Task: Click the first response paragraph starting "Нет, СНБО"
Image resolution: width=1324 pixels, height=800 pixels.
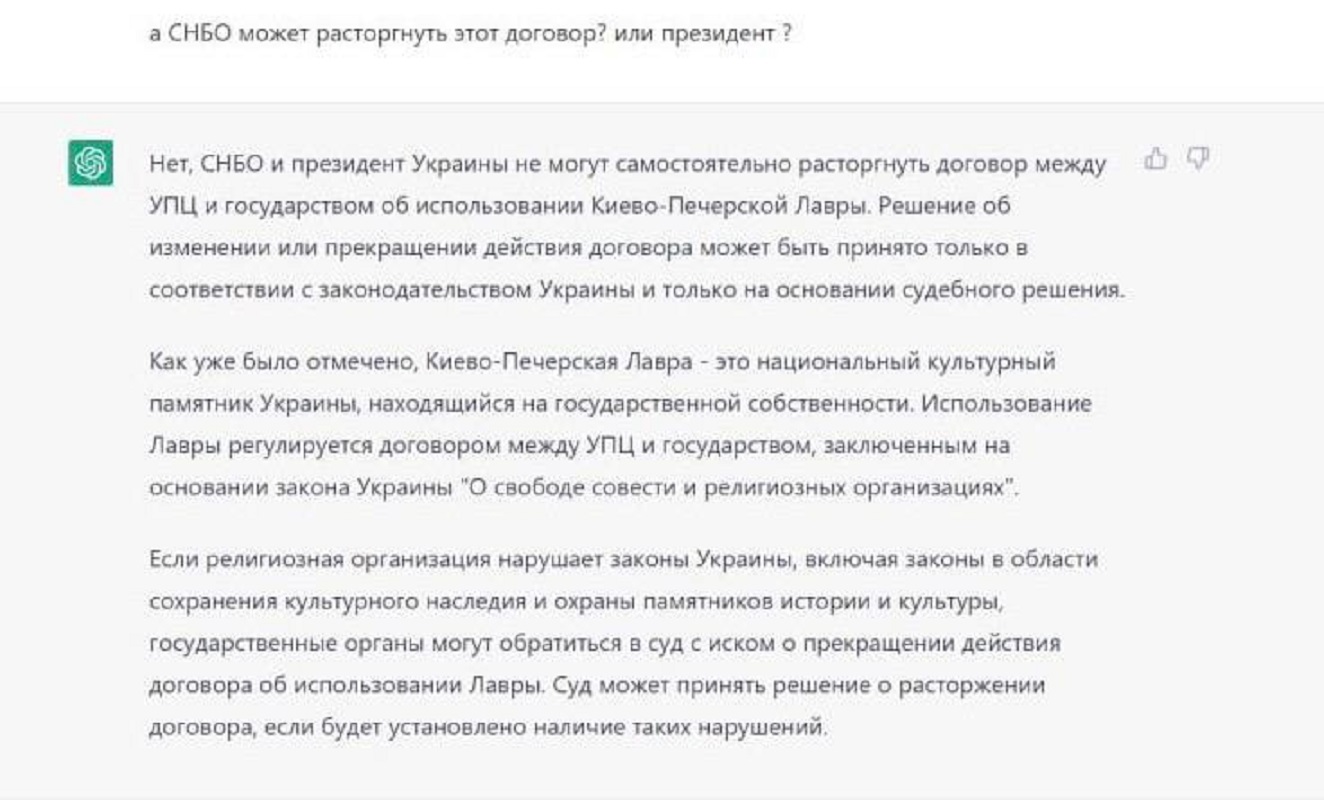Action: [637, 228]
